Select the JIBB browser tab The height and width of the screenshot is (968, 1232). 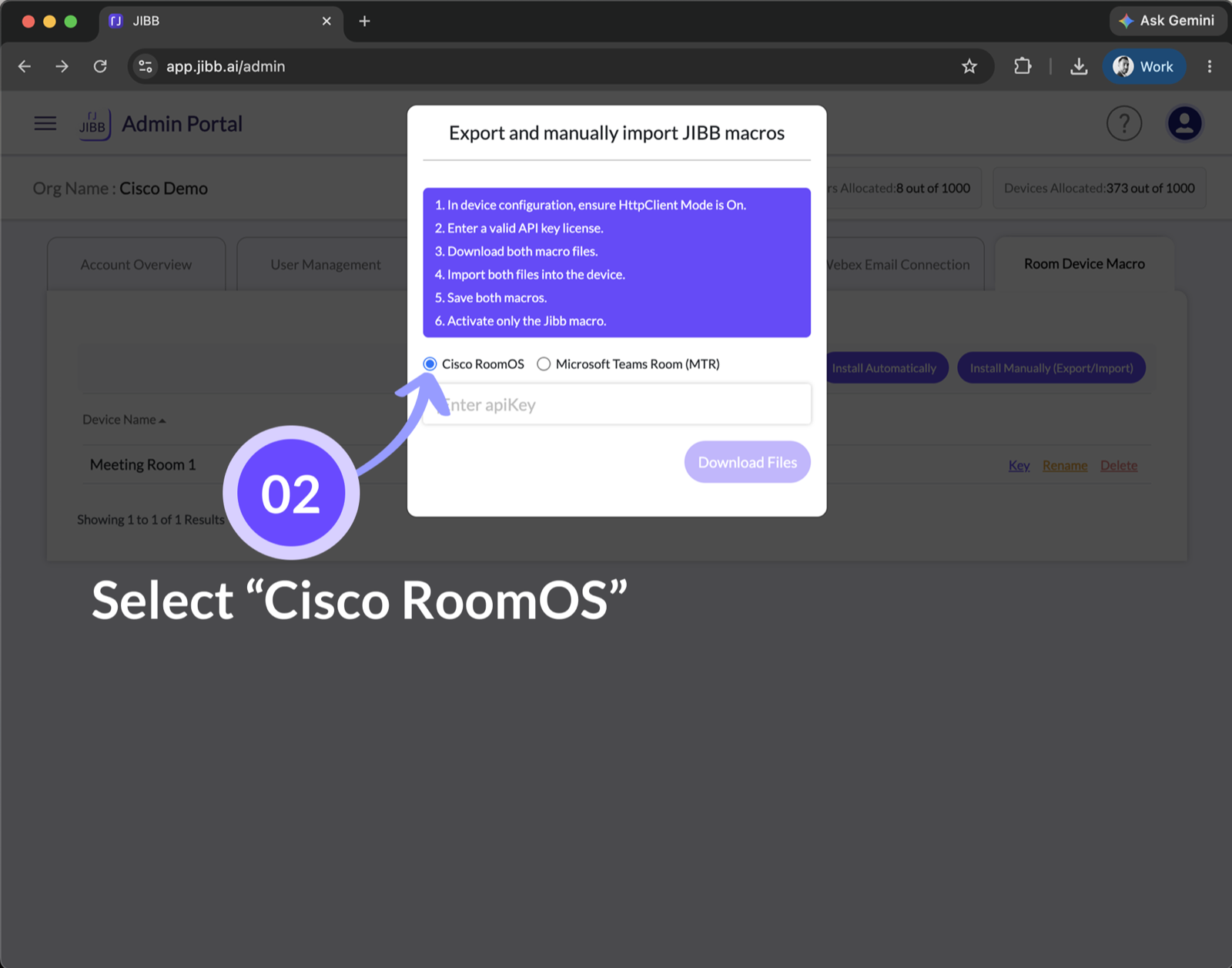pos(219,21)
